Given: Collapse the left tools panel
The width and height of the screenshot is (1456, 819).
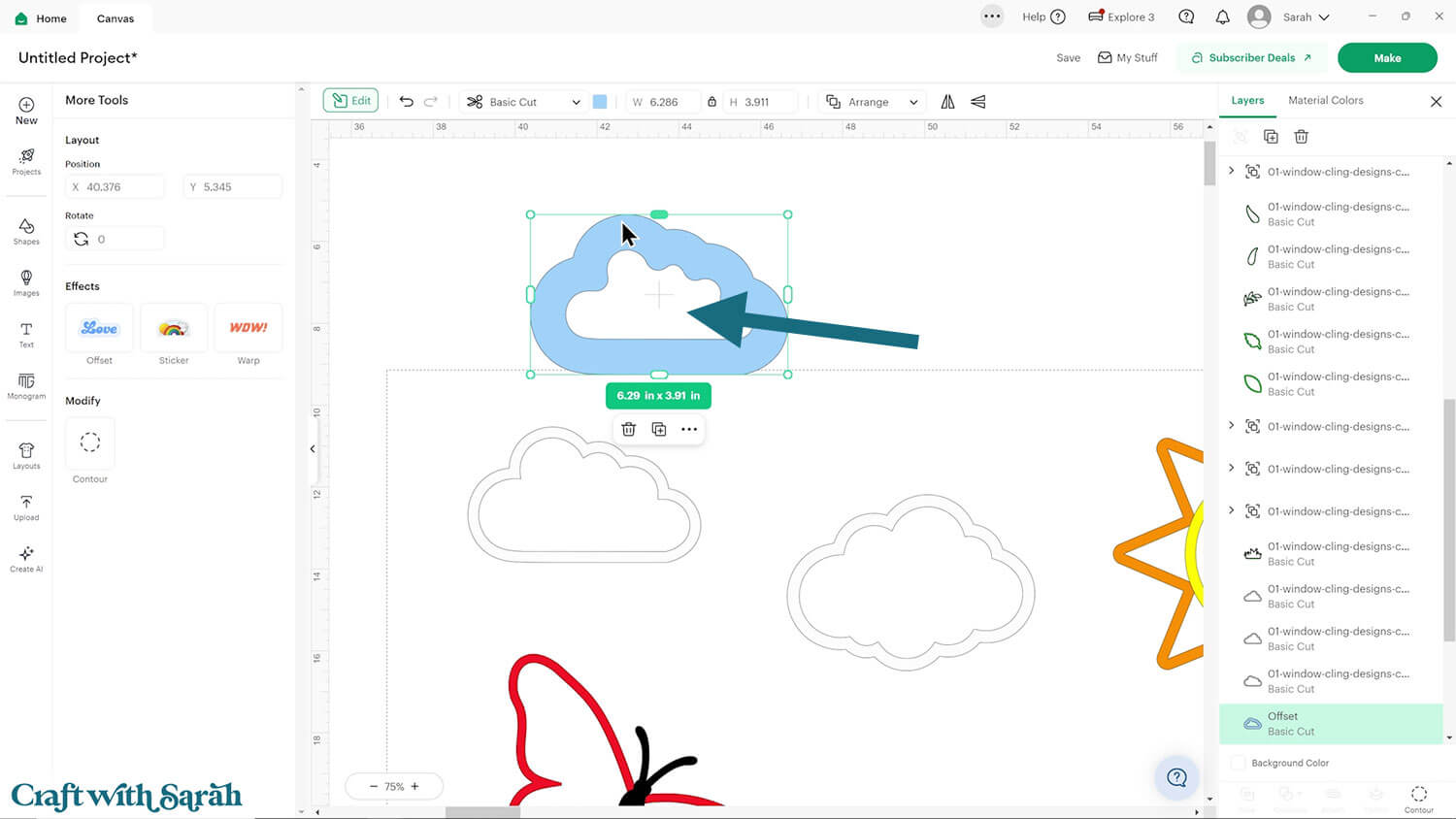Looking at the screenshot, I should (313, 448).
